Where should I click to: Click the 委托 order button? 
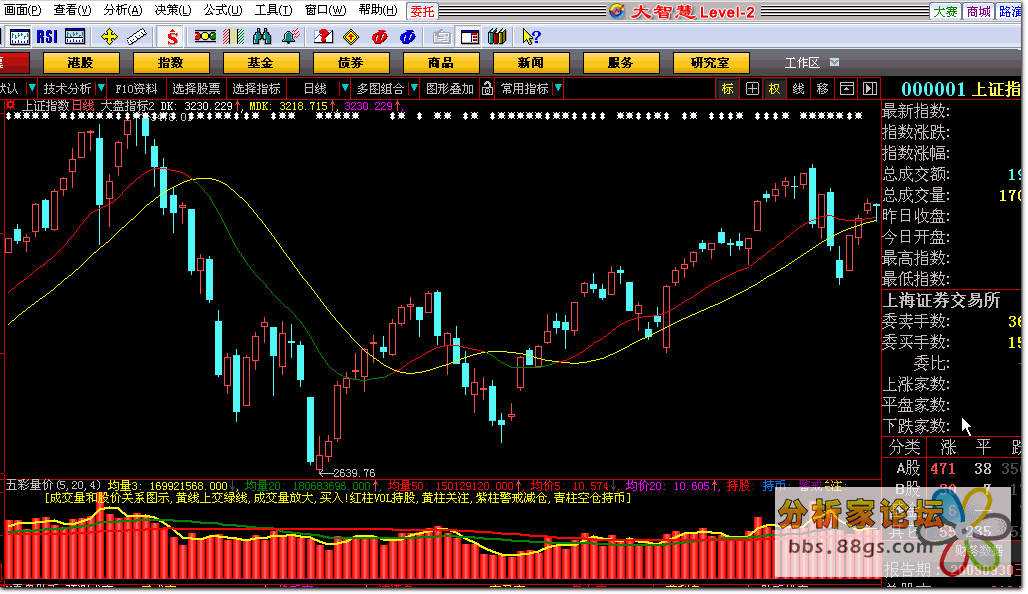[422, 11]
